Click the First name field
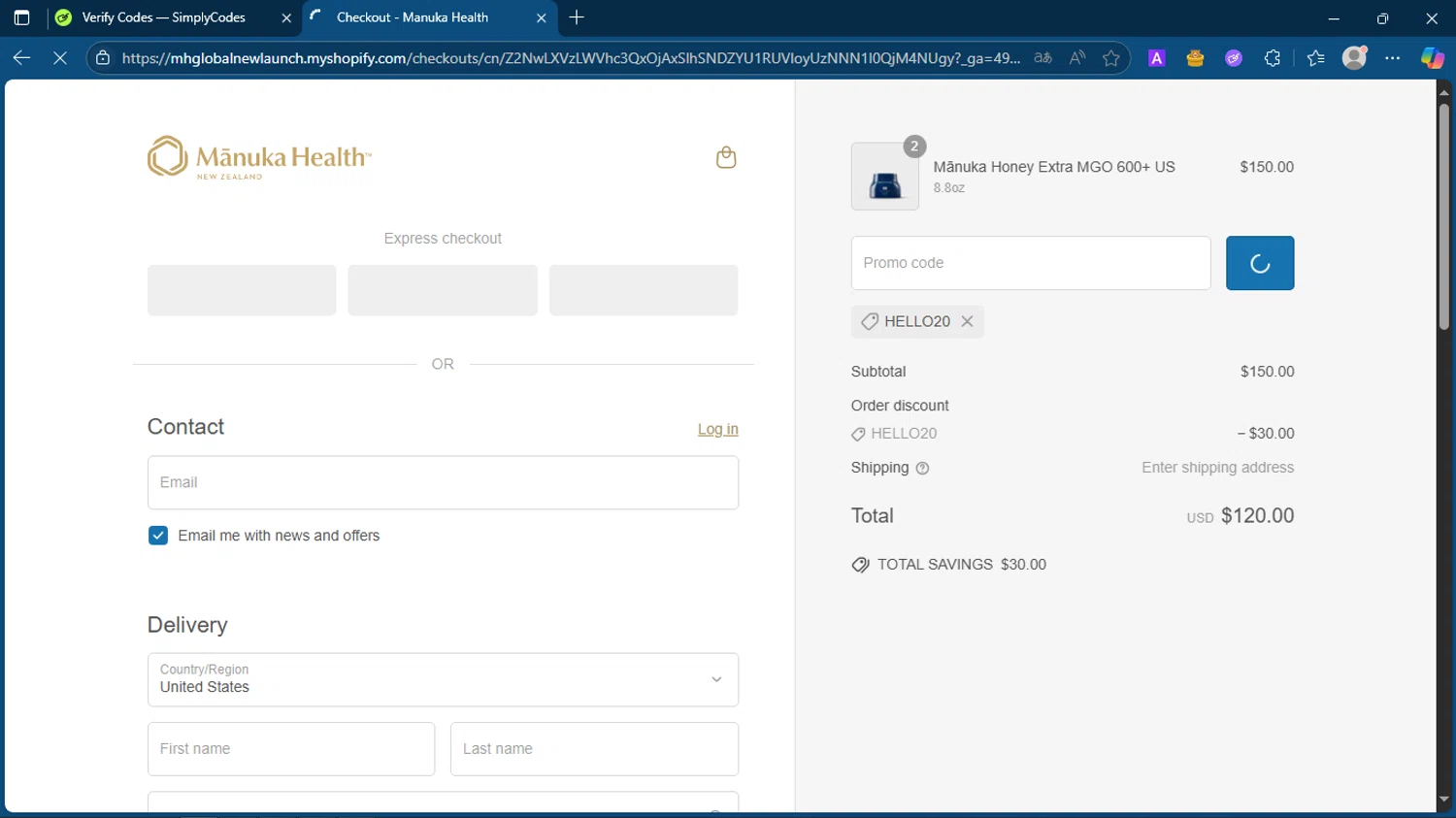 tap(291, 749)
